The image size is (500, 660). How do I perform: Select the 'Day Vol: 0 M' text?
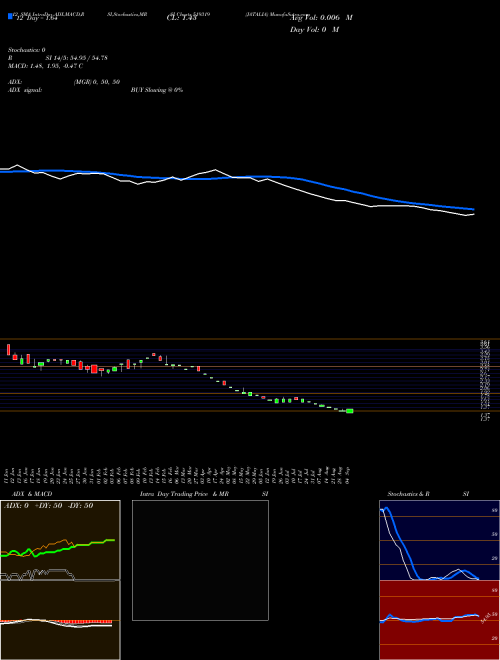[x=314, y=29]
